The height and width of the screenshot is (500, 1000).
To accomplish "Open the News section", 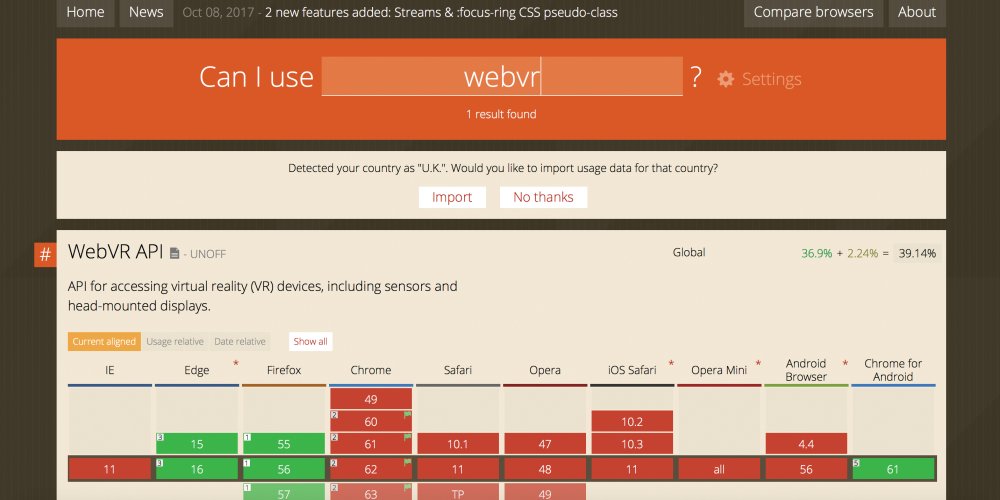I will pos(146,12).
